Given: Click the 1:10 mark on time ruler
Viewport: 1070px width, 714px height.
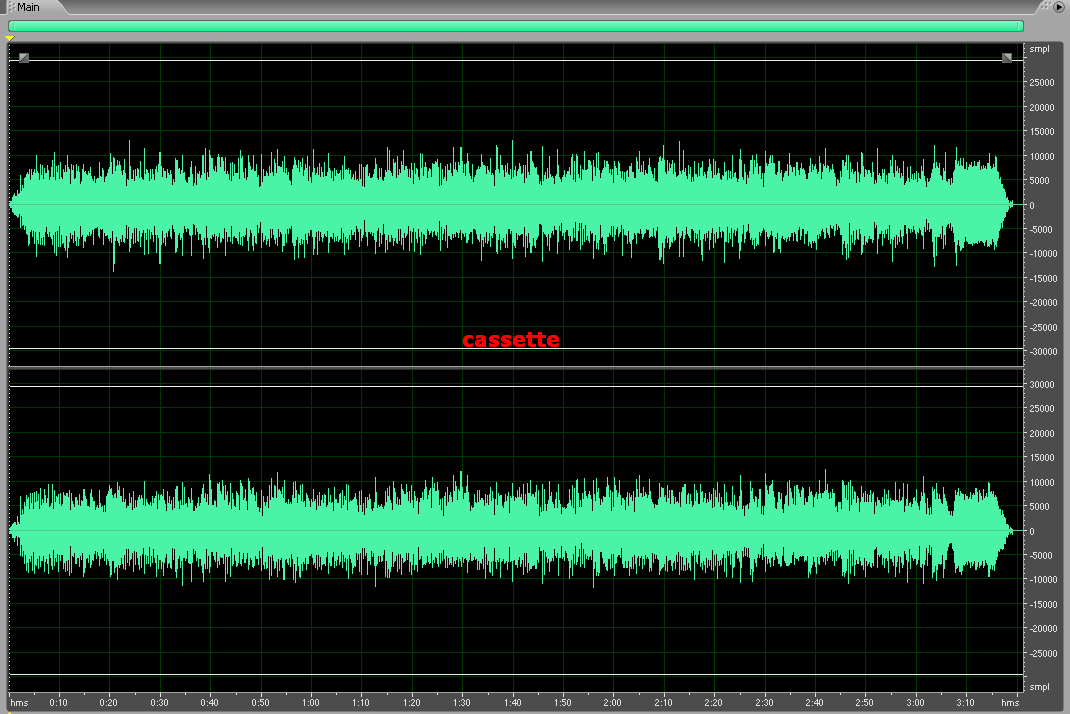Looking at the screenshot, I should pos(361,702).
